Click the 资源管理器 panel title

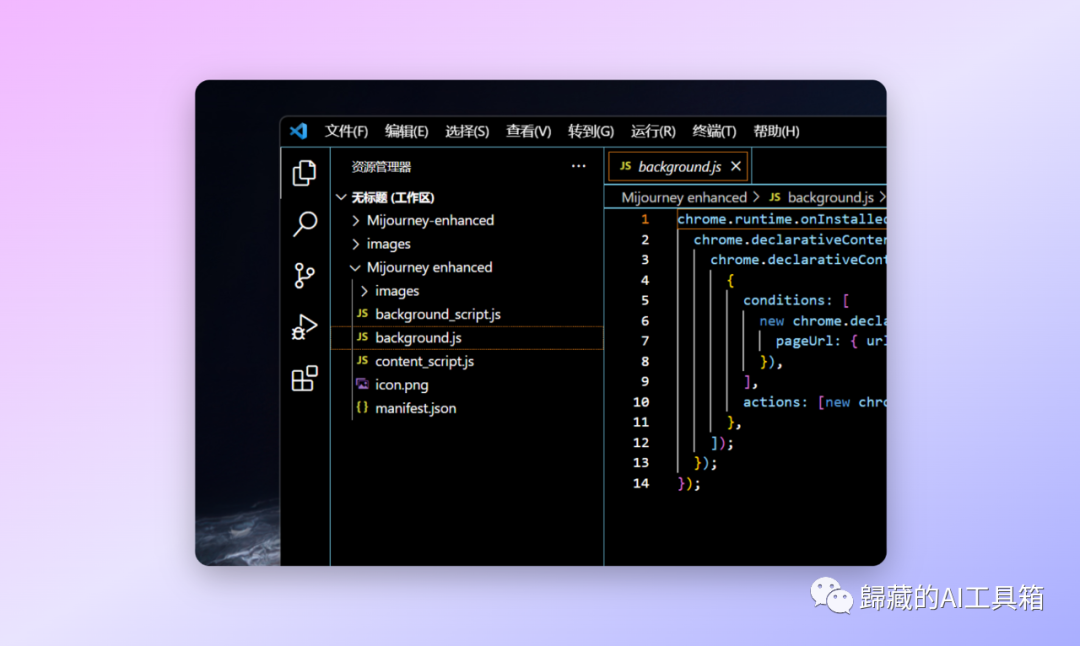pyautogui.click(x=381, y=167)
